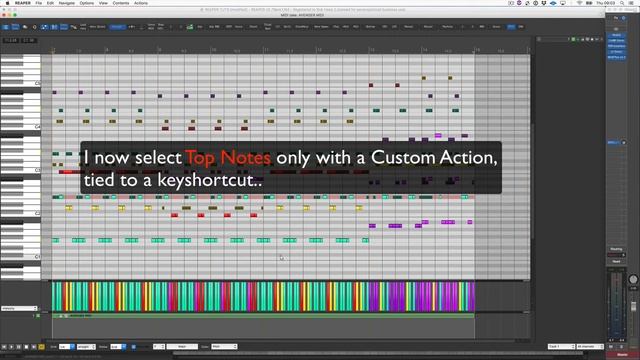Open the Track 1 dropdown at the bottom right

[561, 347]
